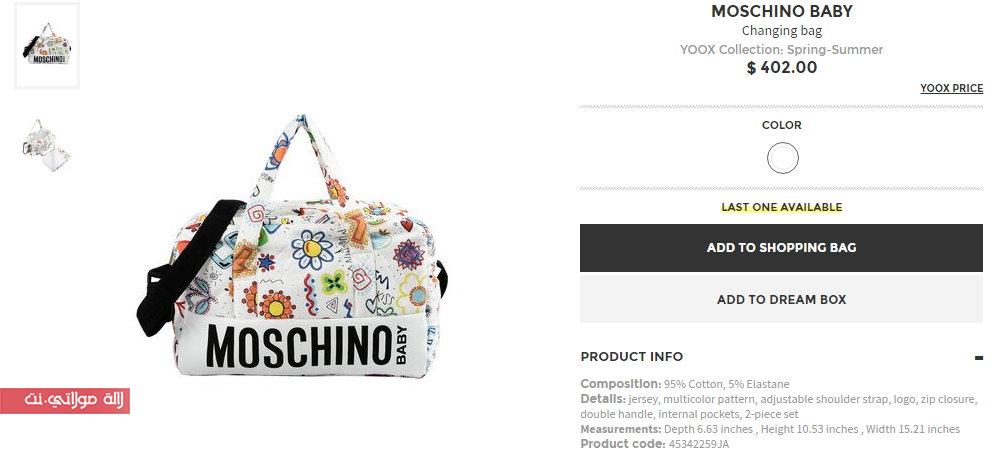The image size is (997, 454).
Task: Open the YOOX PRICE link
Action: click(951, 88)
